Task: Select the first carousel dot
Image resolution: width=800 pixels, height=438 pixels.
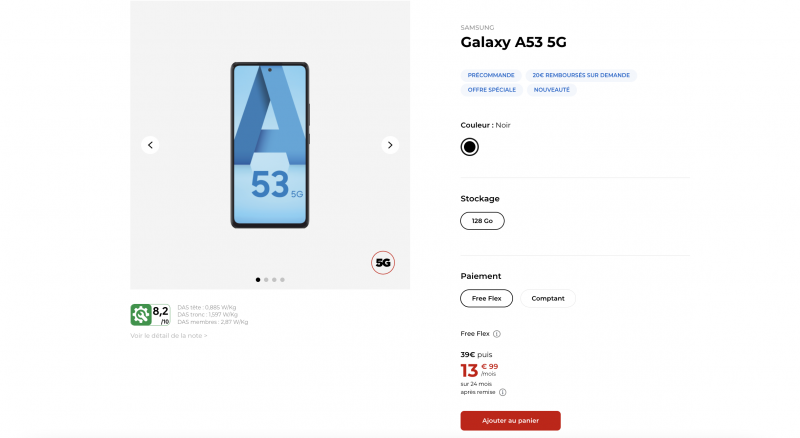Action: (258, 280)
